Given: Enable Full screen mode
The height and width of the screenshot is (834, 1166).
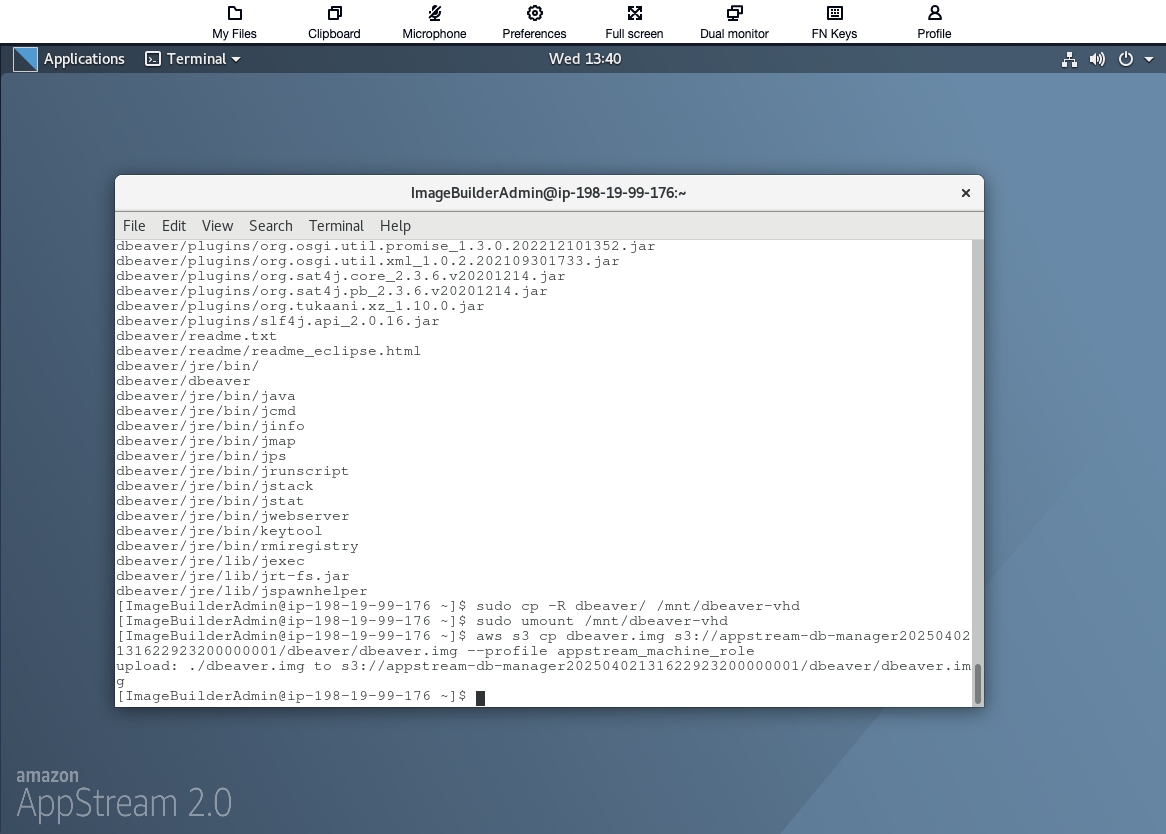Looking at the screenshot, I should [x=634, y=20].
